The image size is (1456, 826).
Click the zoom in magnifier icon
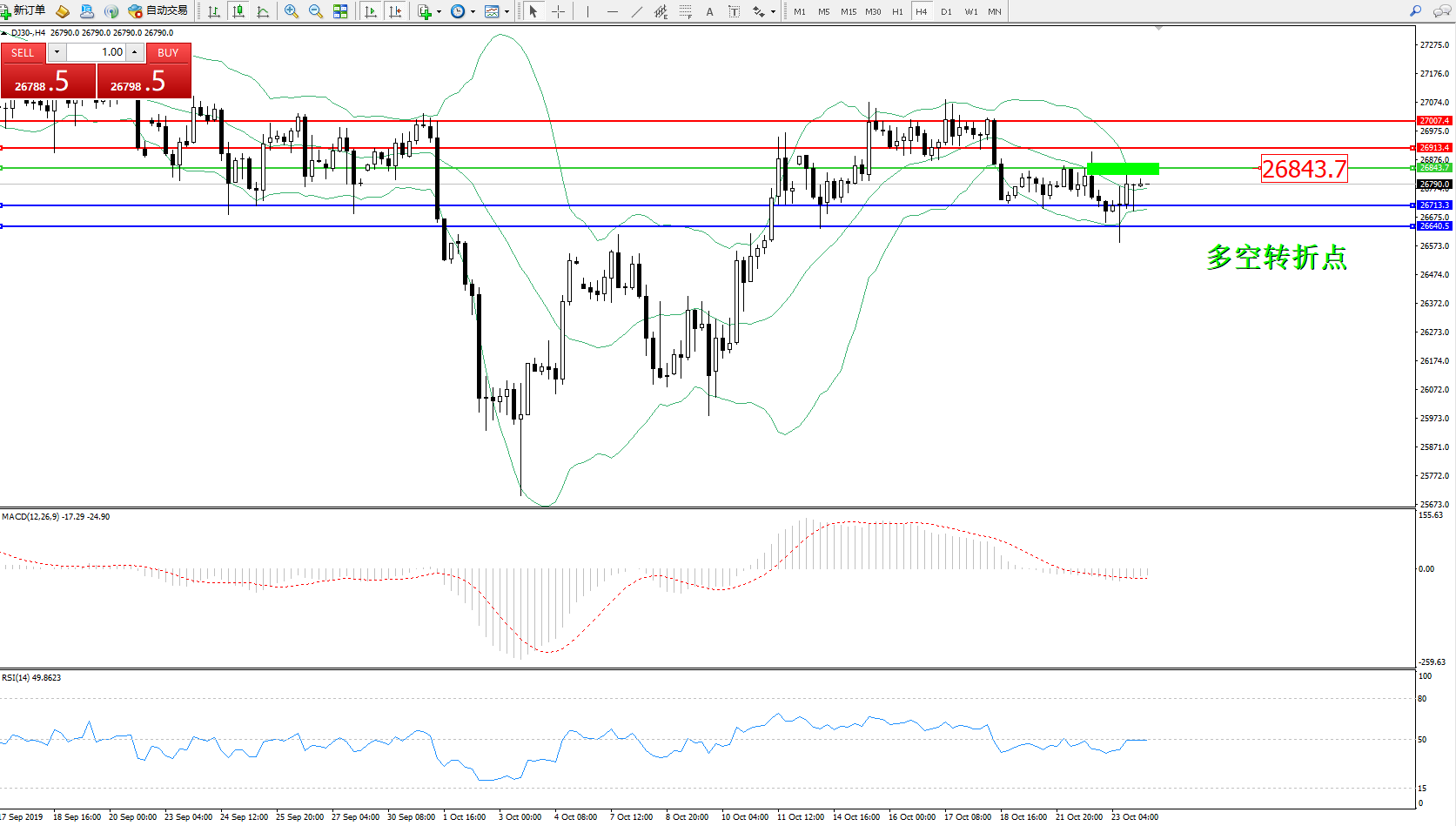point(292,11)
